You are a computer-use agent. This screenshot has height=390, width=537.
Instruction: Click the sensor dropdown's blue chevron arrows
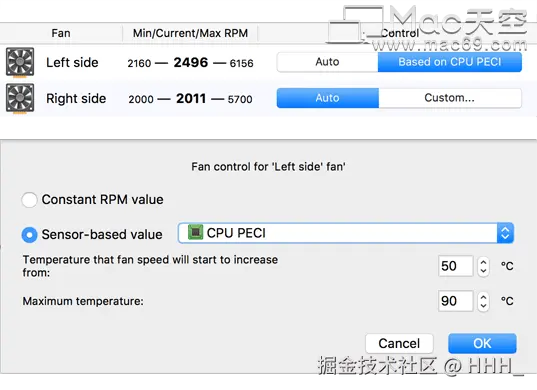pyautogui.click(x=505, y=233)
